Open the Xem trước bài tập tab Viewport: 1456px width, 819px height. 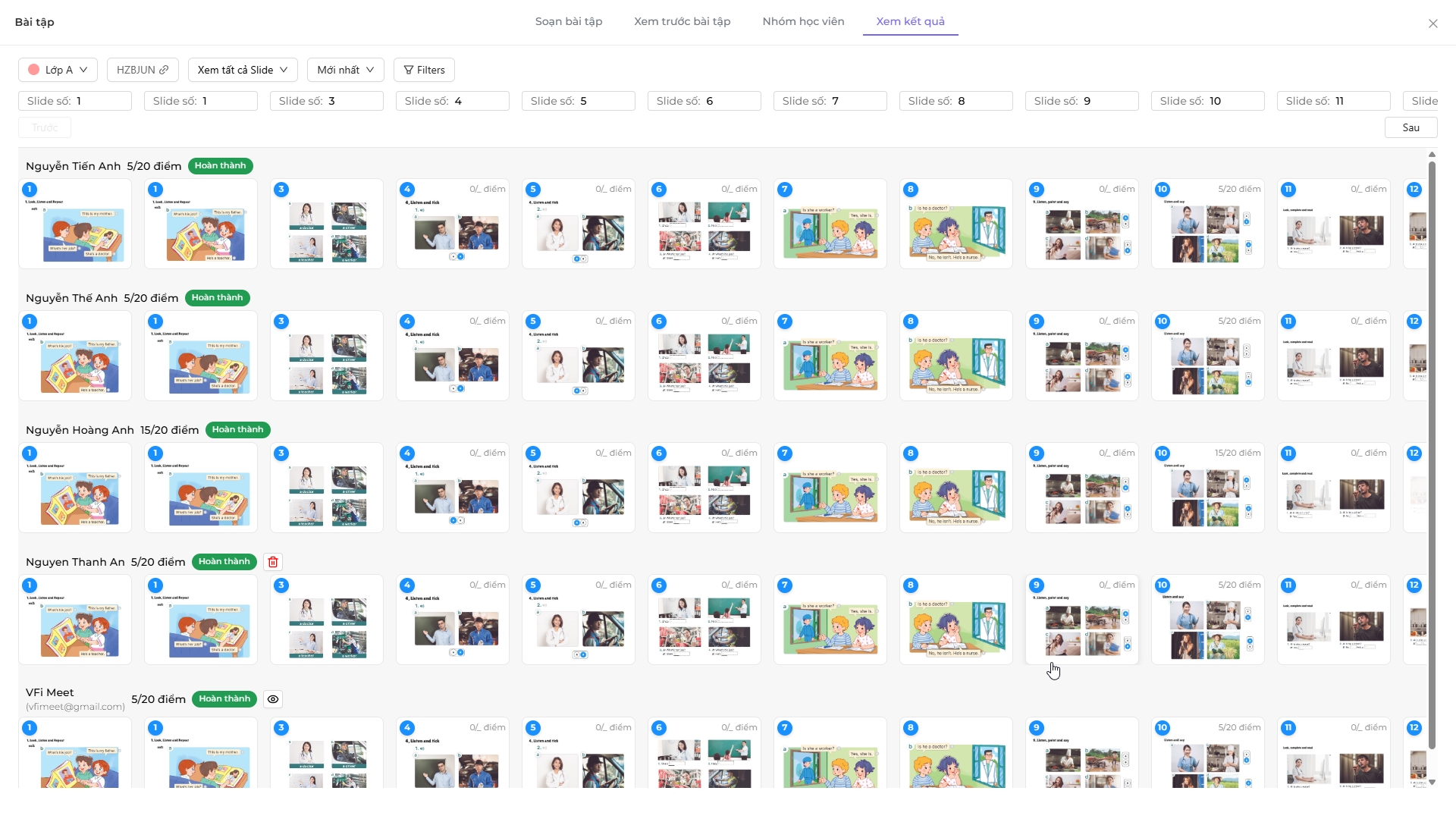click(x=682, y=21)
